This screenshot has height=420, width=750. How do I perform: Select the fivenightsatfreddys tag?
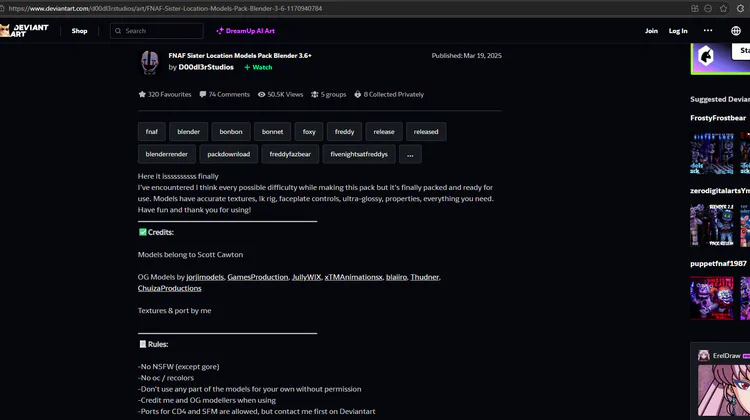click(359, 154)
